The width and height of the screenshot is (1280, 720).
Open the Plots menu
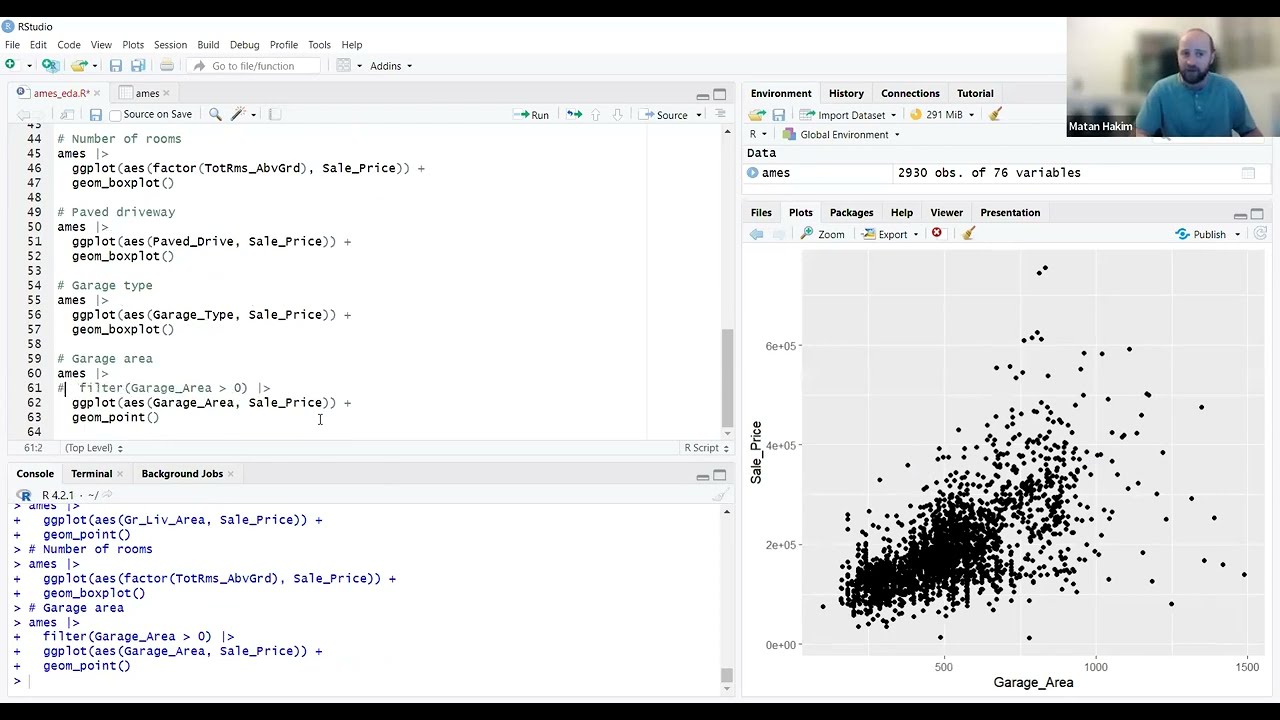tap(133, 45)
